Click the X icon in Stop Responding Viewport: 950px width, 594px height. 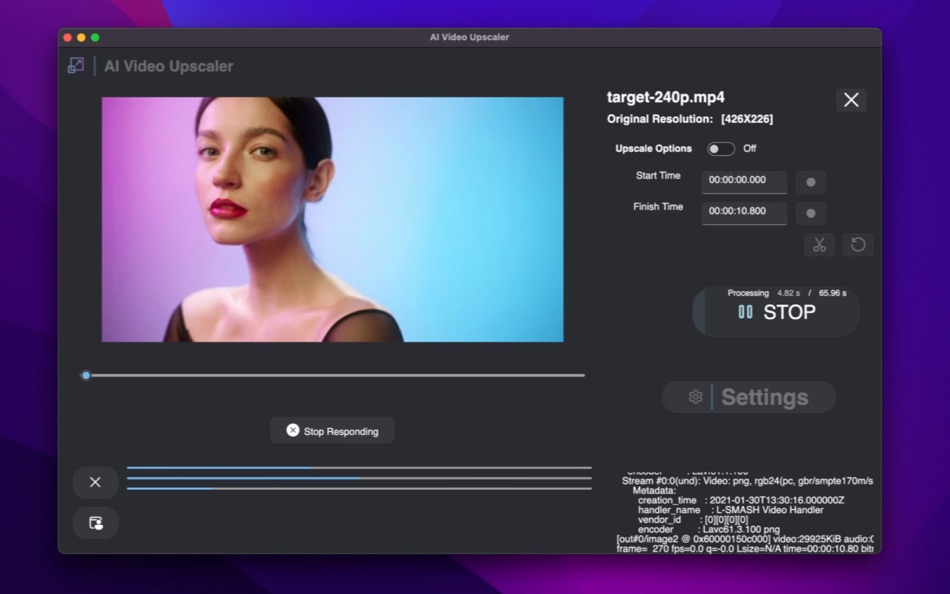(x=291, y=431)
